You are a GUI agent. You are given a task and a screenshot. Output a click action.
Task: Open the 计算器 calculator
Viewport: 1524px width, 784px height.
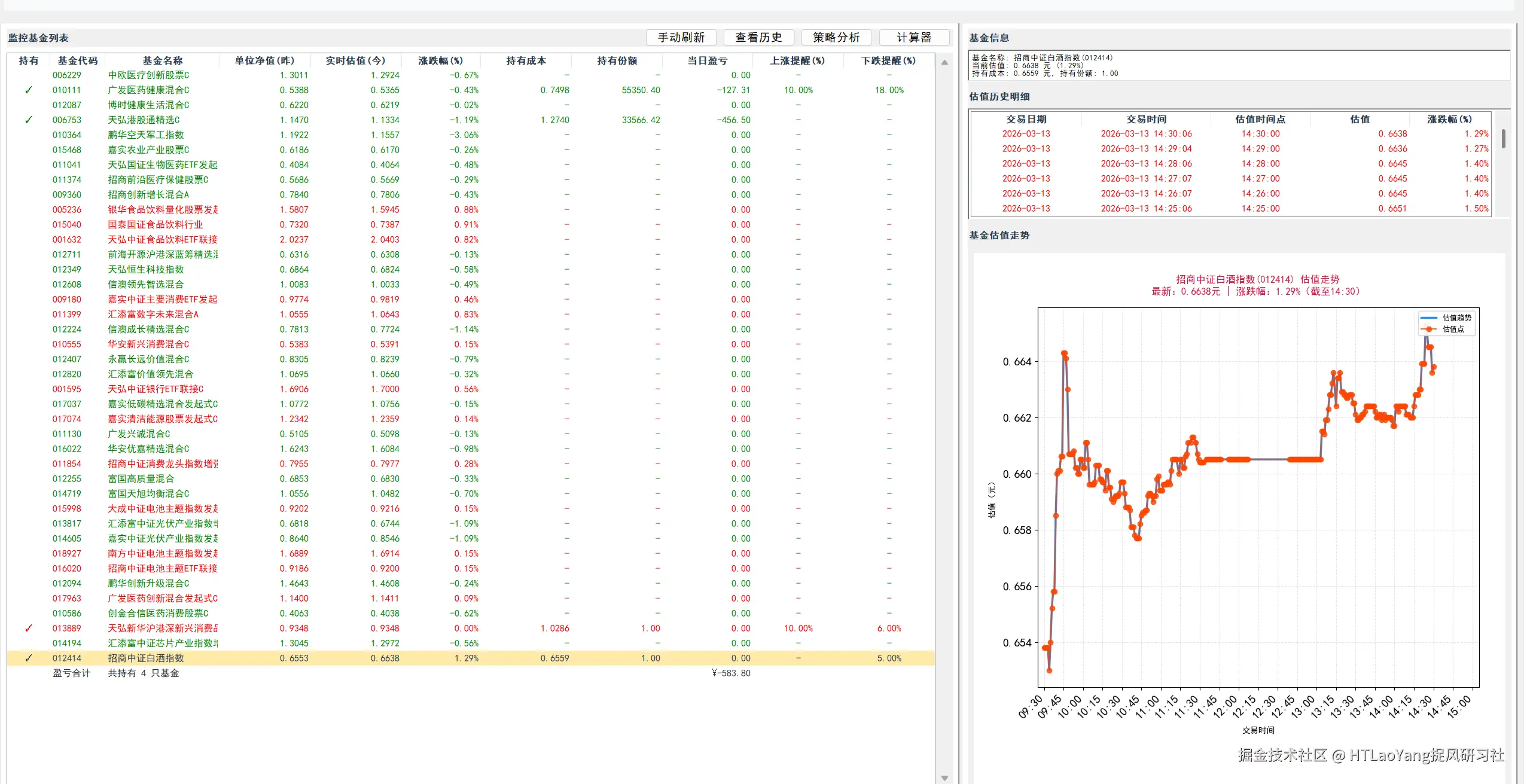(914, 37)
